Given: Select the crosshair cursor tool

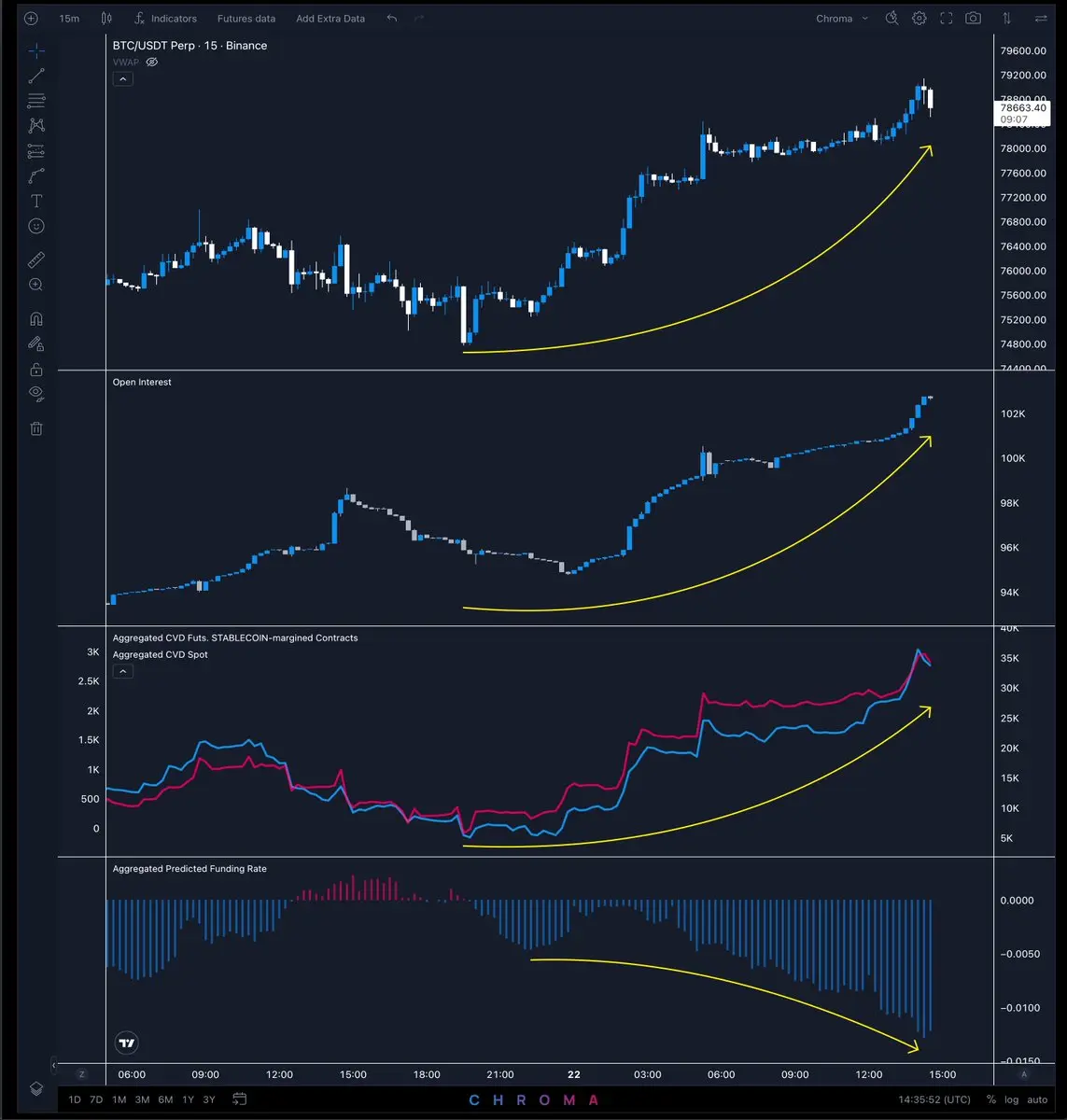Looking at the screenshot, I should [x=36, y=50].
